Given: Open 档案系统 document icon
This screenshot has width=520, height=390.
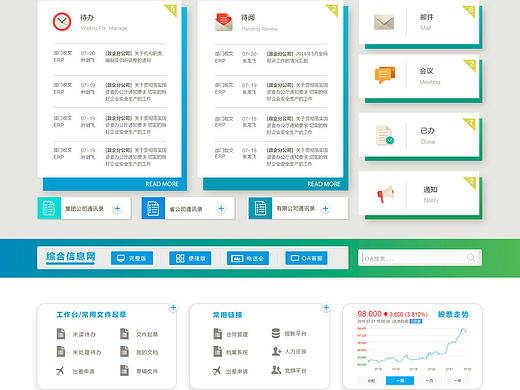Looking at the screenshot, I should tap(218, 351).
